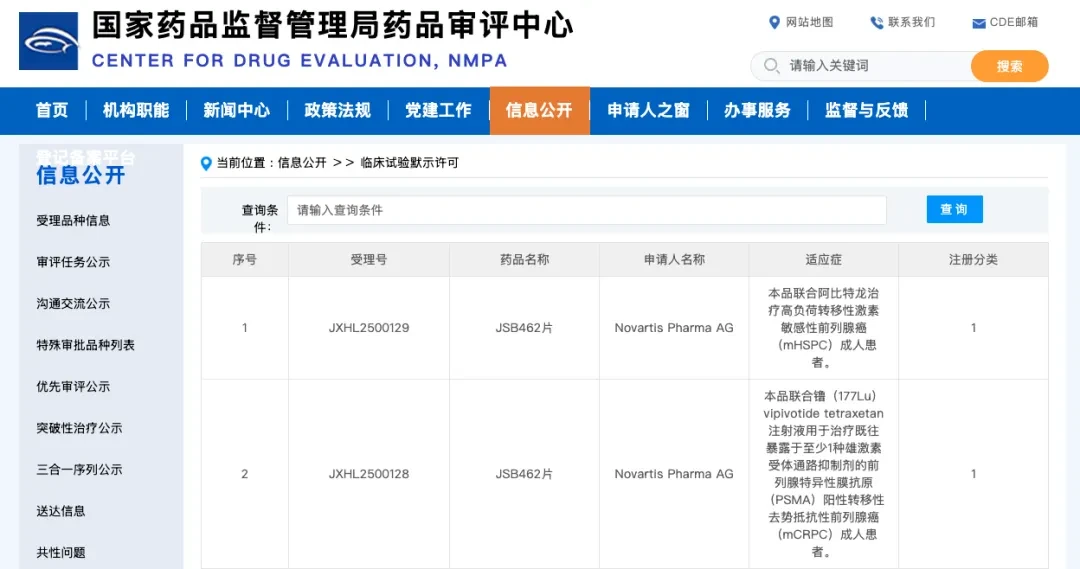Viewport: 1080px width, 569px height.
Task: Open the 申请人之窗 menu
Action: coord(648,110)
